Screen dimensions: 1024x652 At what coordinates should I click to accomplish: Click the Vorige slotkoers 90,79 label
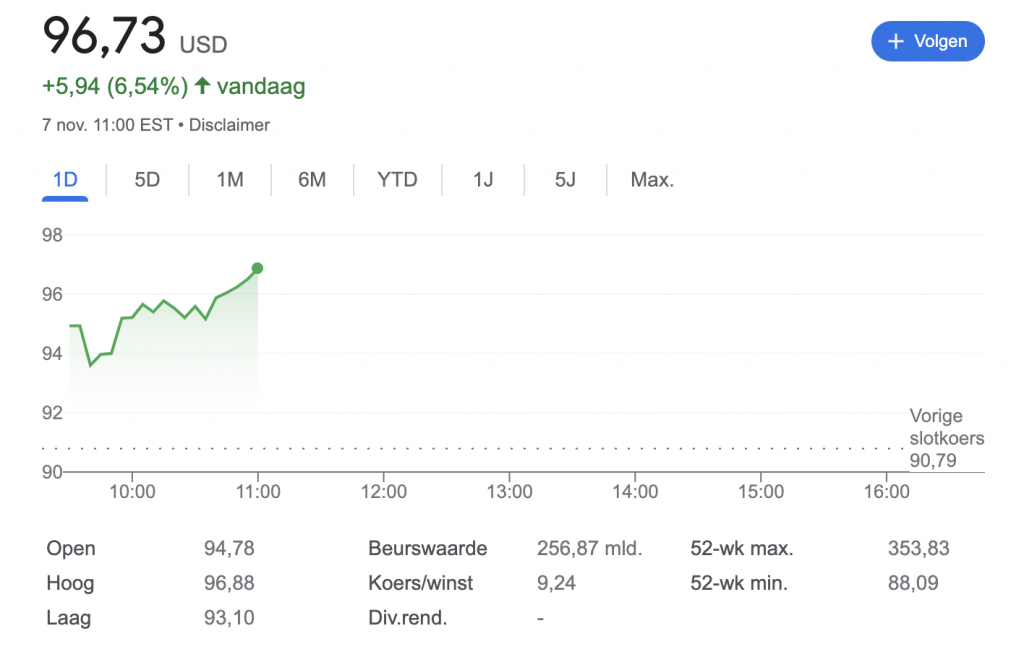(x=946, y=438)
